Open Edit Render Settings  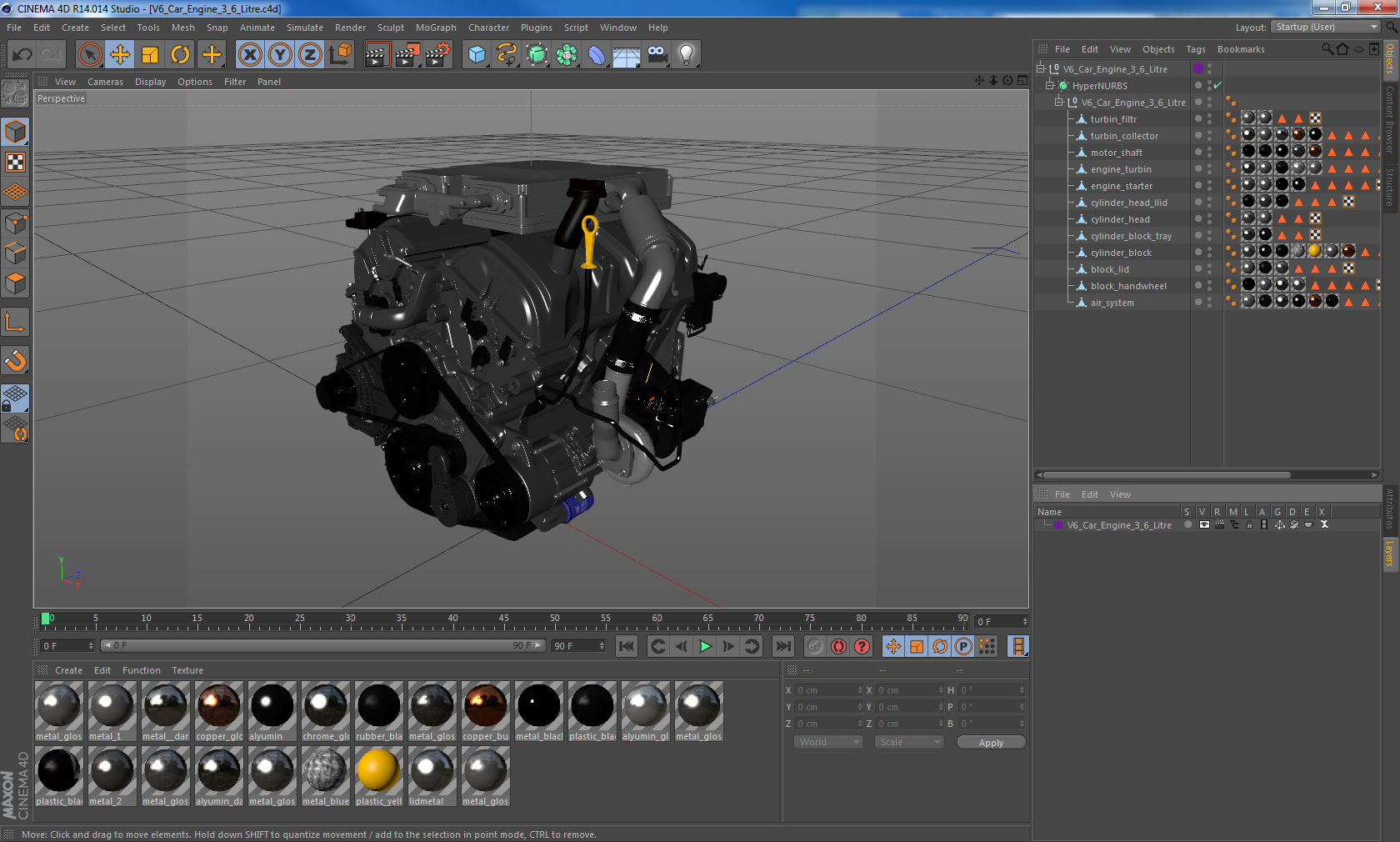(438, 55)
